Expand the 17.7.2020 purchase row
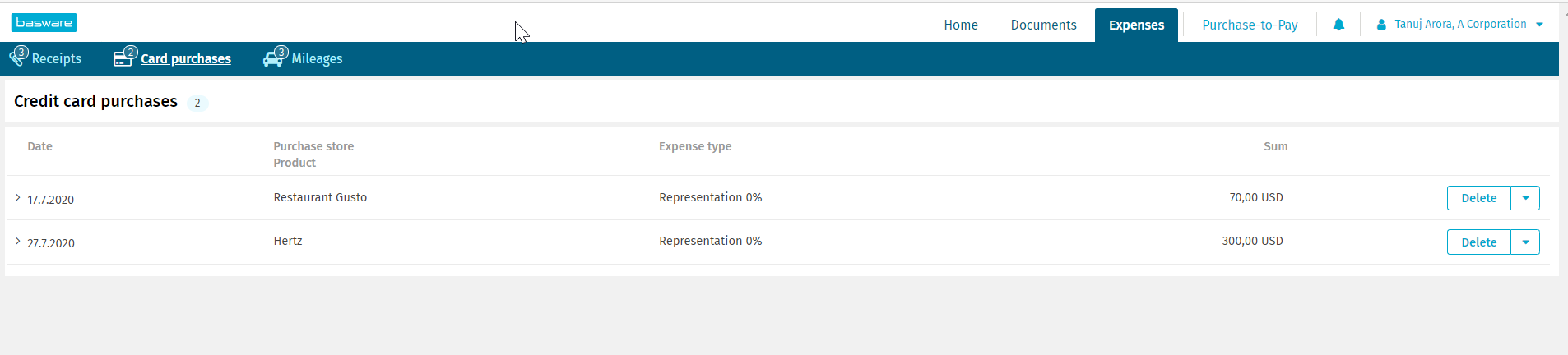 coord(18,198)
